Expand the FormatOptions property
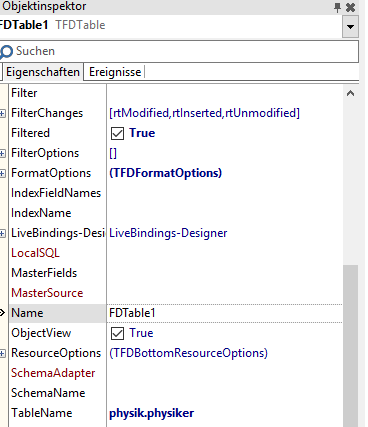The image size is (368, 427). coord(3,173)
